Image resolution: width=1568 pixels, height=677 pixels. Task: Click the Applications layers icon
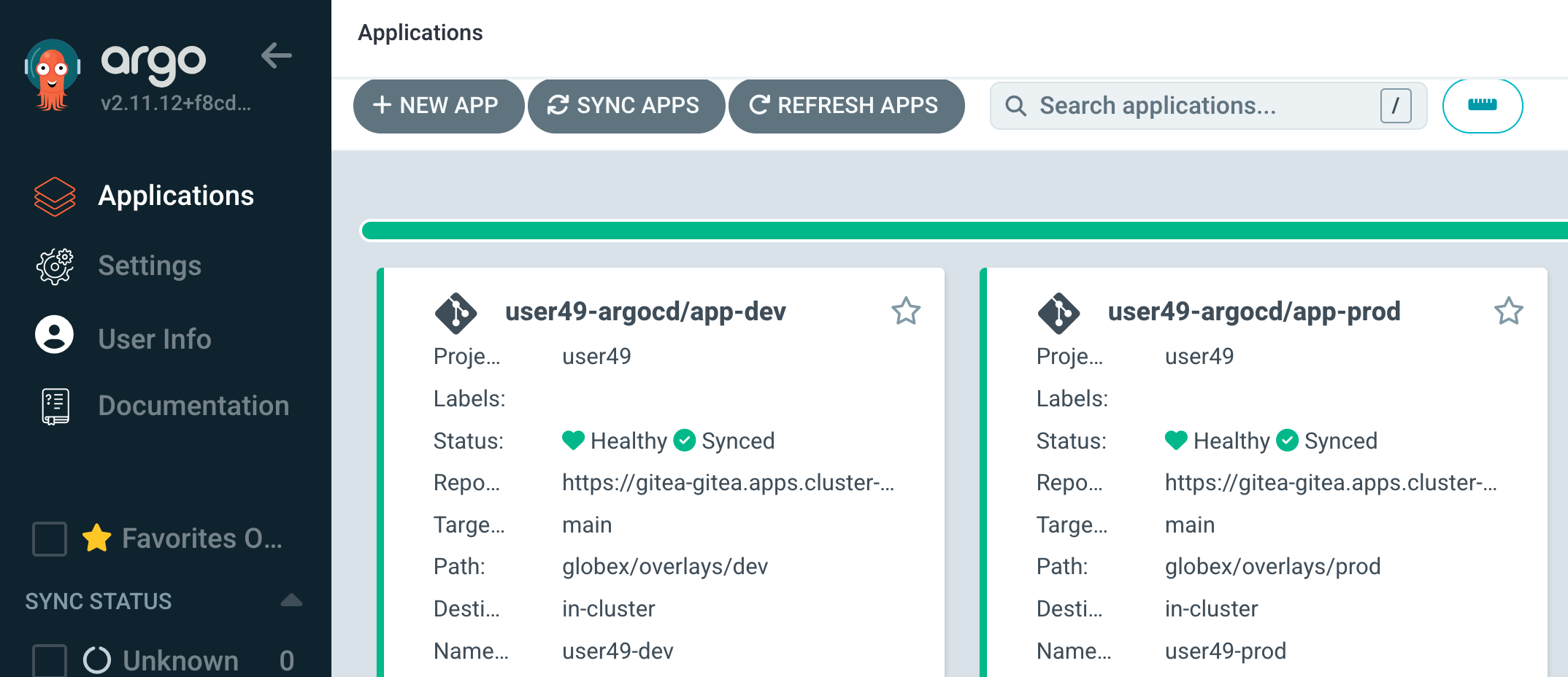(55, 196)
